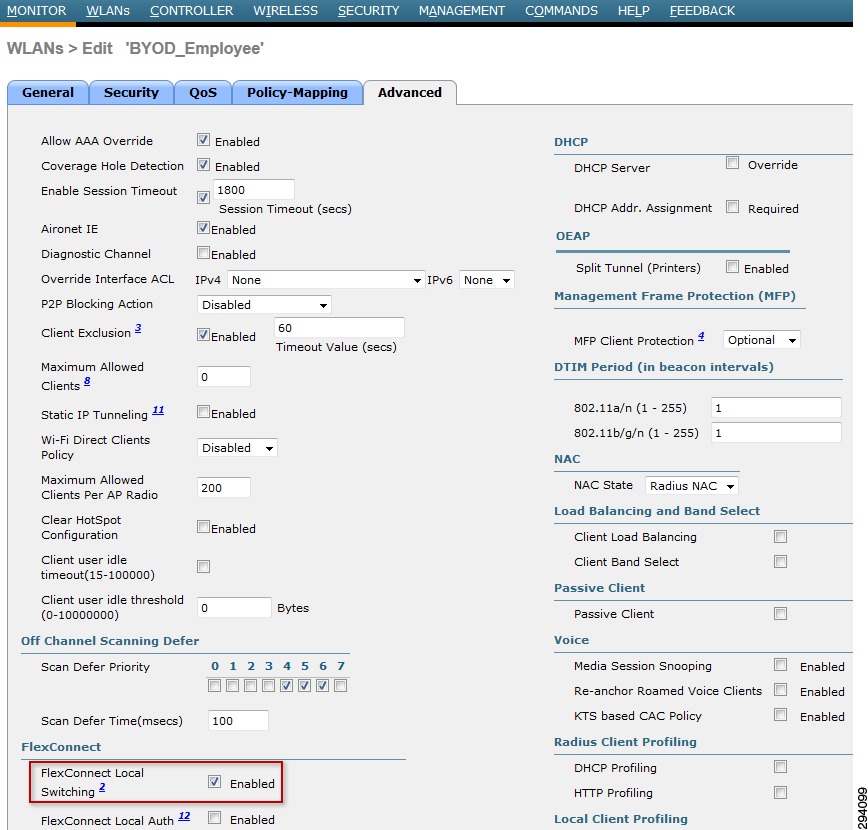Toggle Allow AAA Override checkbox
The height and width of the screenshot is (830, 868).
[203, 140]
